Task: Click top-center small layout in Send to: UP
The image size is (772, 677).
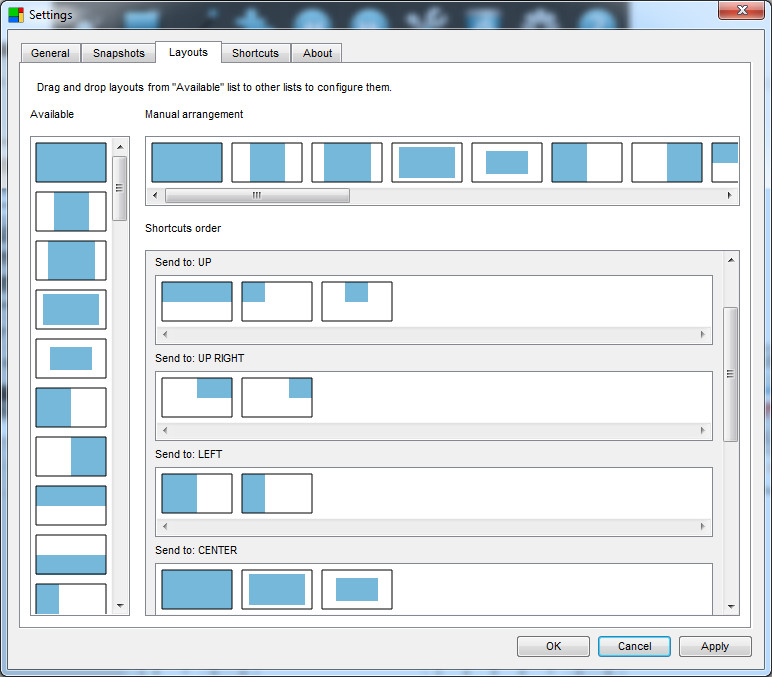Action: click(357, 301)
